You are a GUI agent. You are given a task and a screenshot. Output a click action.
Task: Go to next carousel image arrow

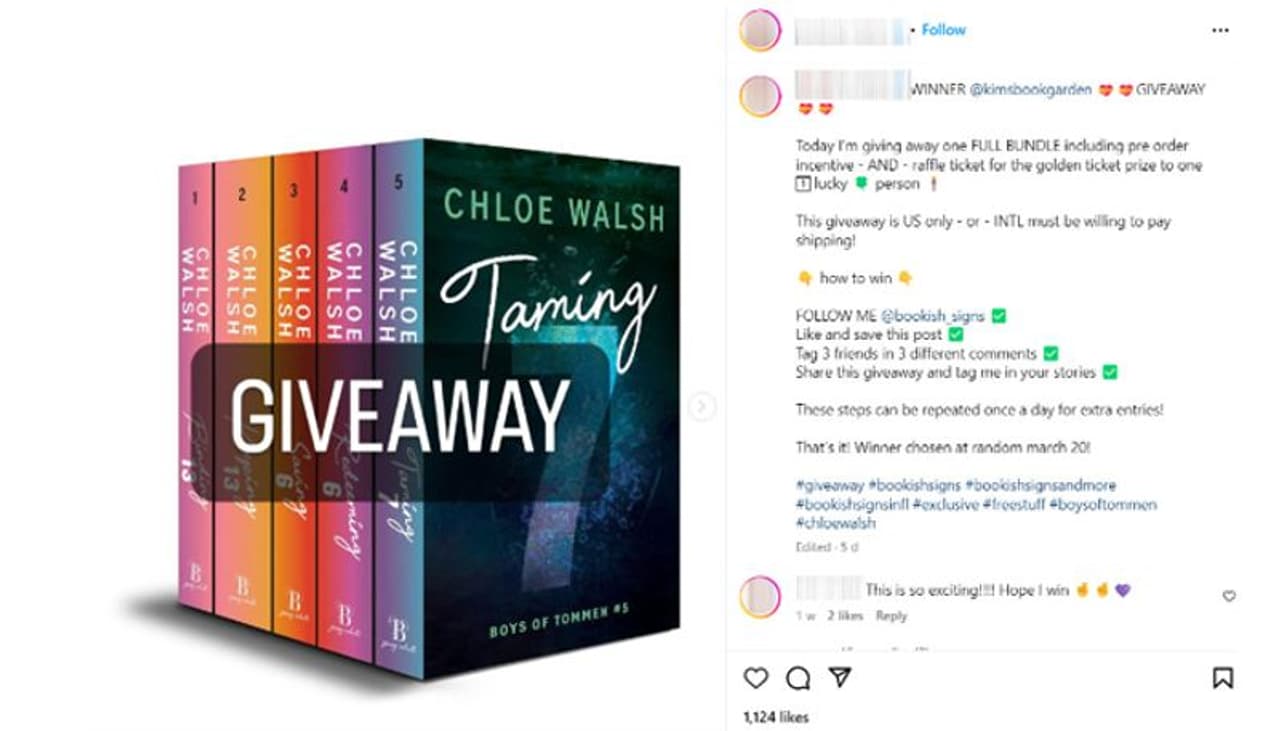click(703, 406)
